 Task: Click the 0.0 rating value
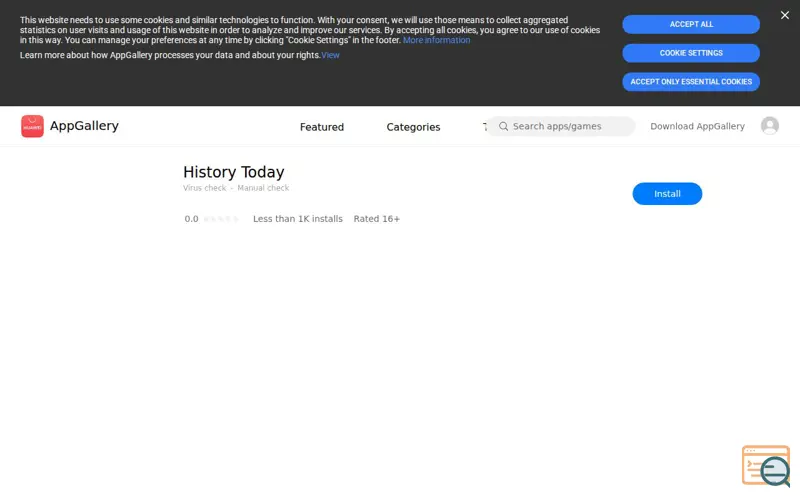(191, 219)
